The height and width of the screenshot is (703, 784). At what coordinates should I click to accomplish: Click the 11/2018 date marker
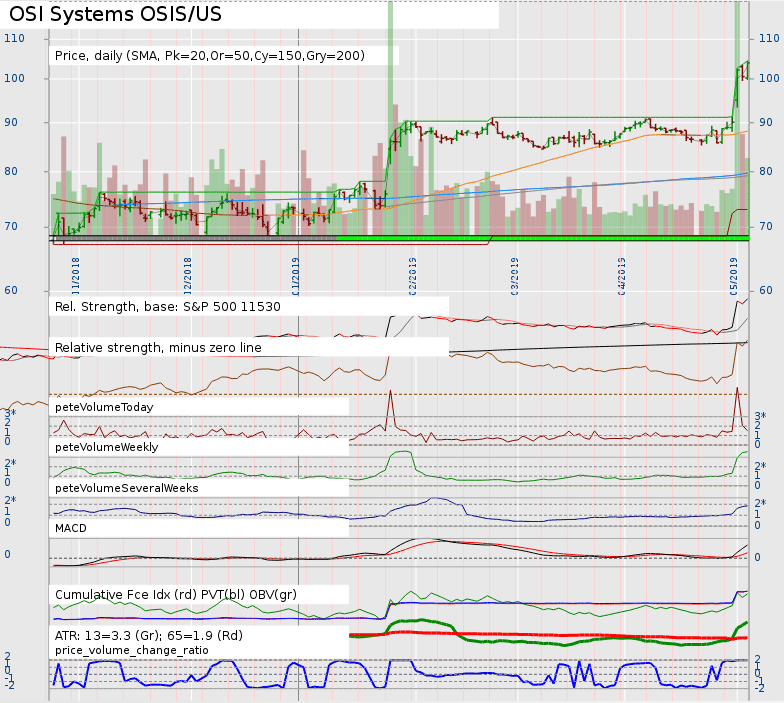(x=76, y=276)
